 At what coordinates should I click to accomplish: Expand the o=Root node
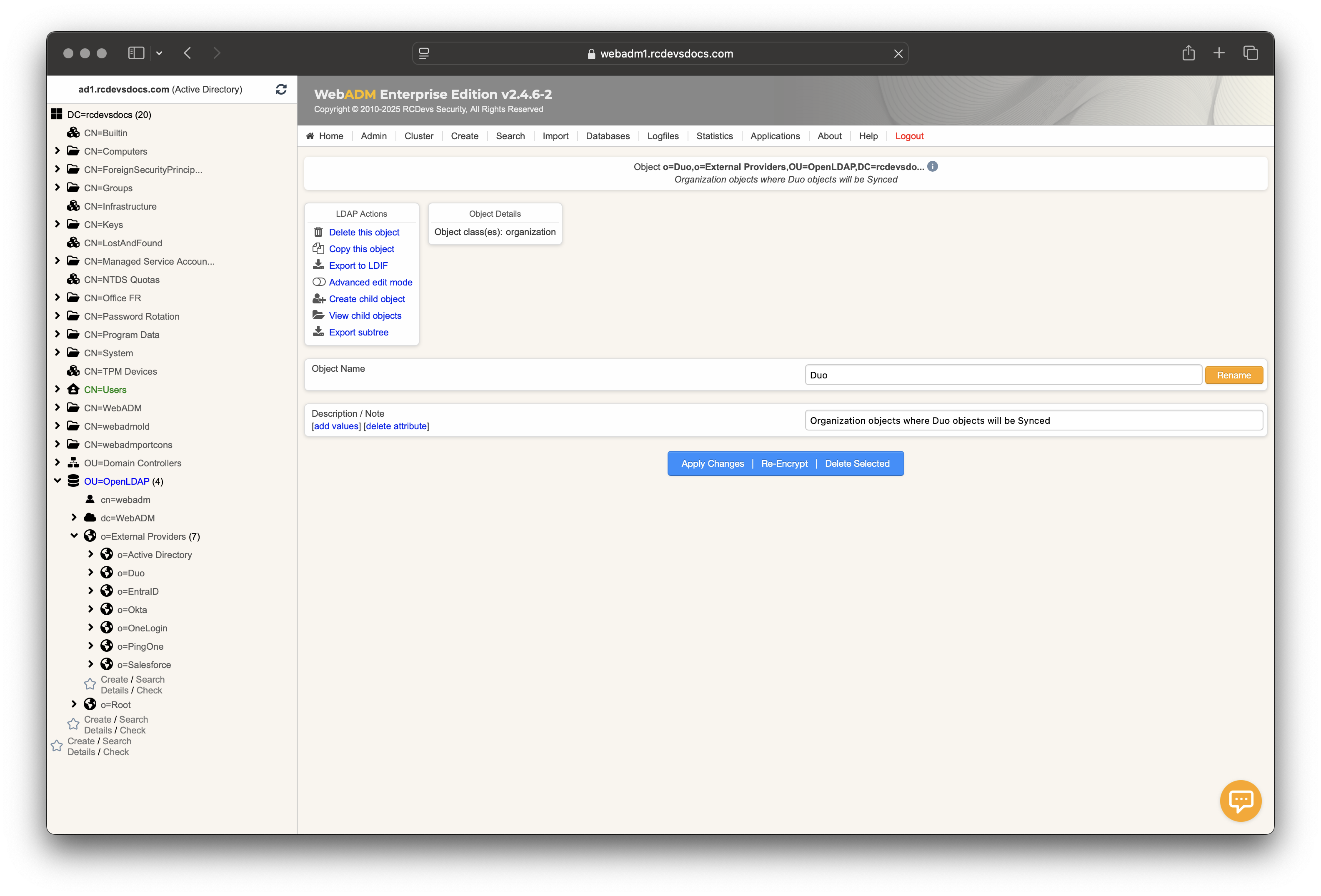pyautogui.click(x=74, y=704)
